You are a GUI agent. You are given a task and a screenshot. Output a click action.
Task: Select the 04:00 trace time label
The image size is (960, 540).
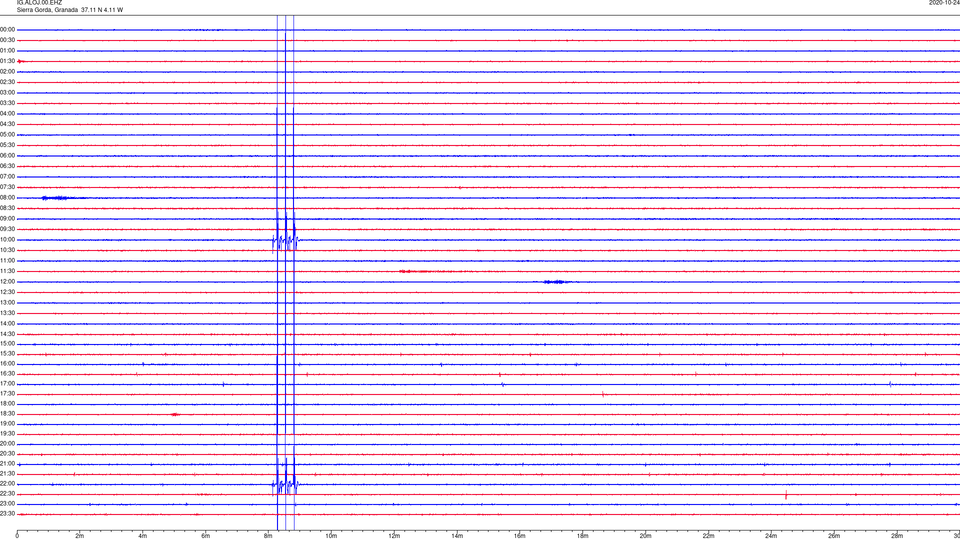coord(8,114)
